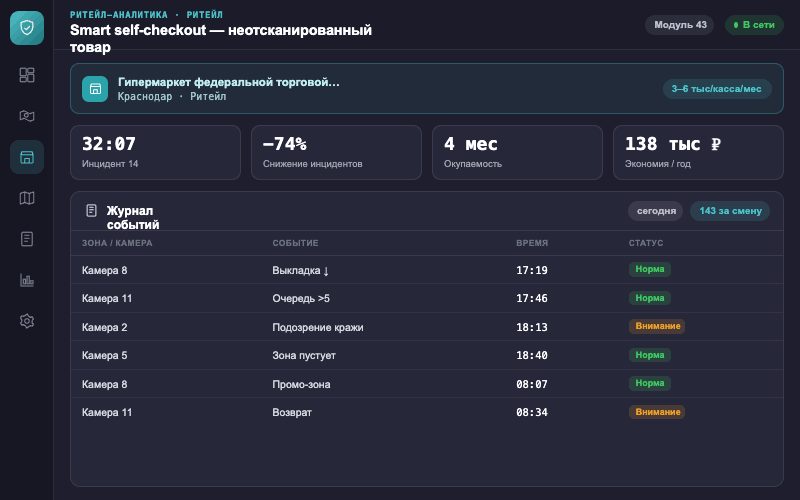The image size is (800, 500).
Task: Click the time 17:19
Action: point(532,270)
